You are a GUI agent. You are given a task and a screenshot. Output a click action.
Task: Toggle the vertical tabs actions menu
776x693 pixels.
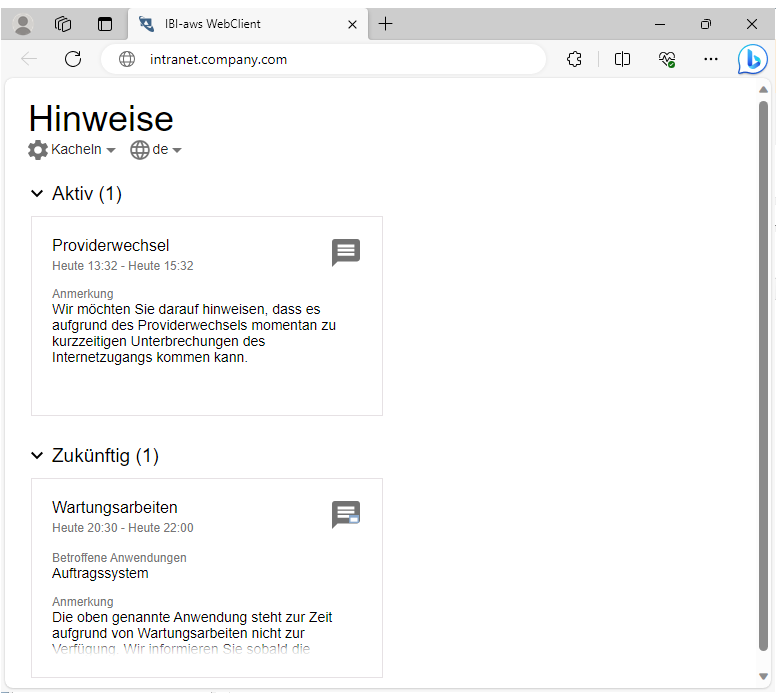coord(105,24)
